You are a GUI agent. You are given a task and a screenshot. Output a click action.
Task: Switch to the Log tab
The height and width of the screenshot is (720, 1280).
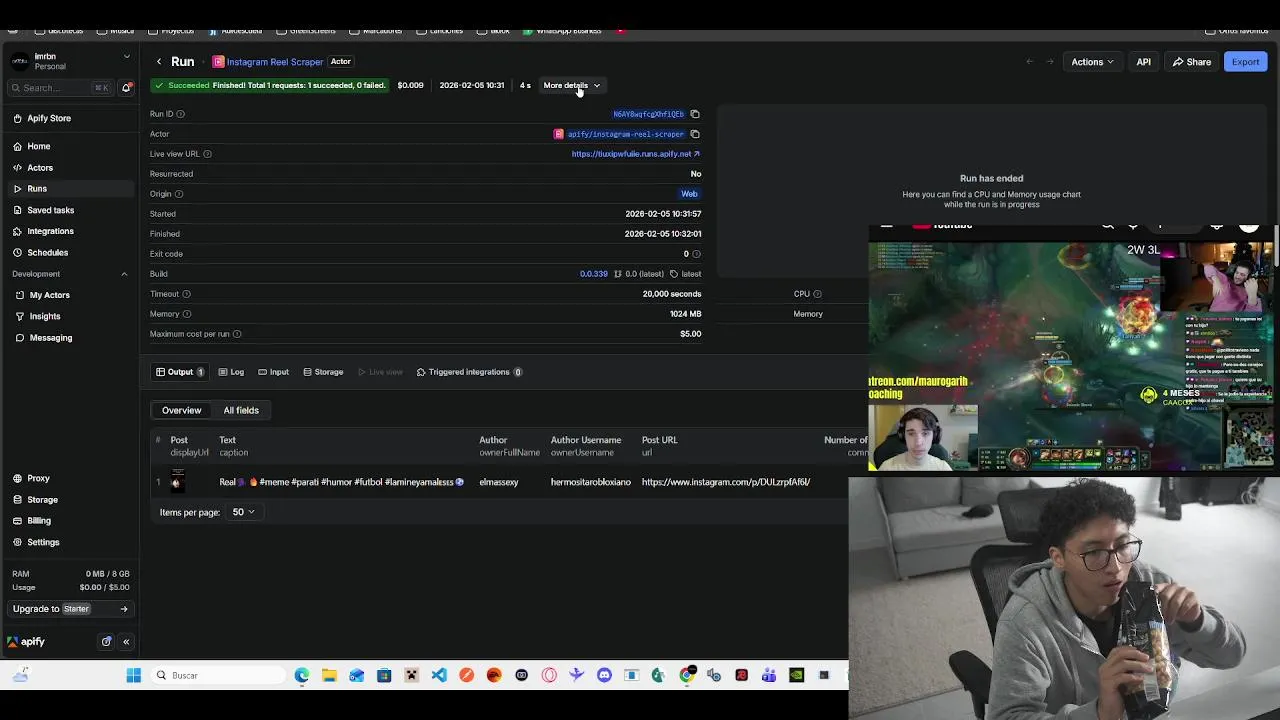(x=231, y=372)
